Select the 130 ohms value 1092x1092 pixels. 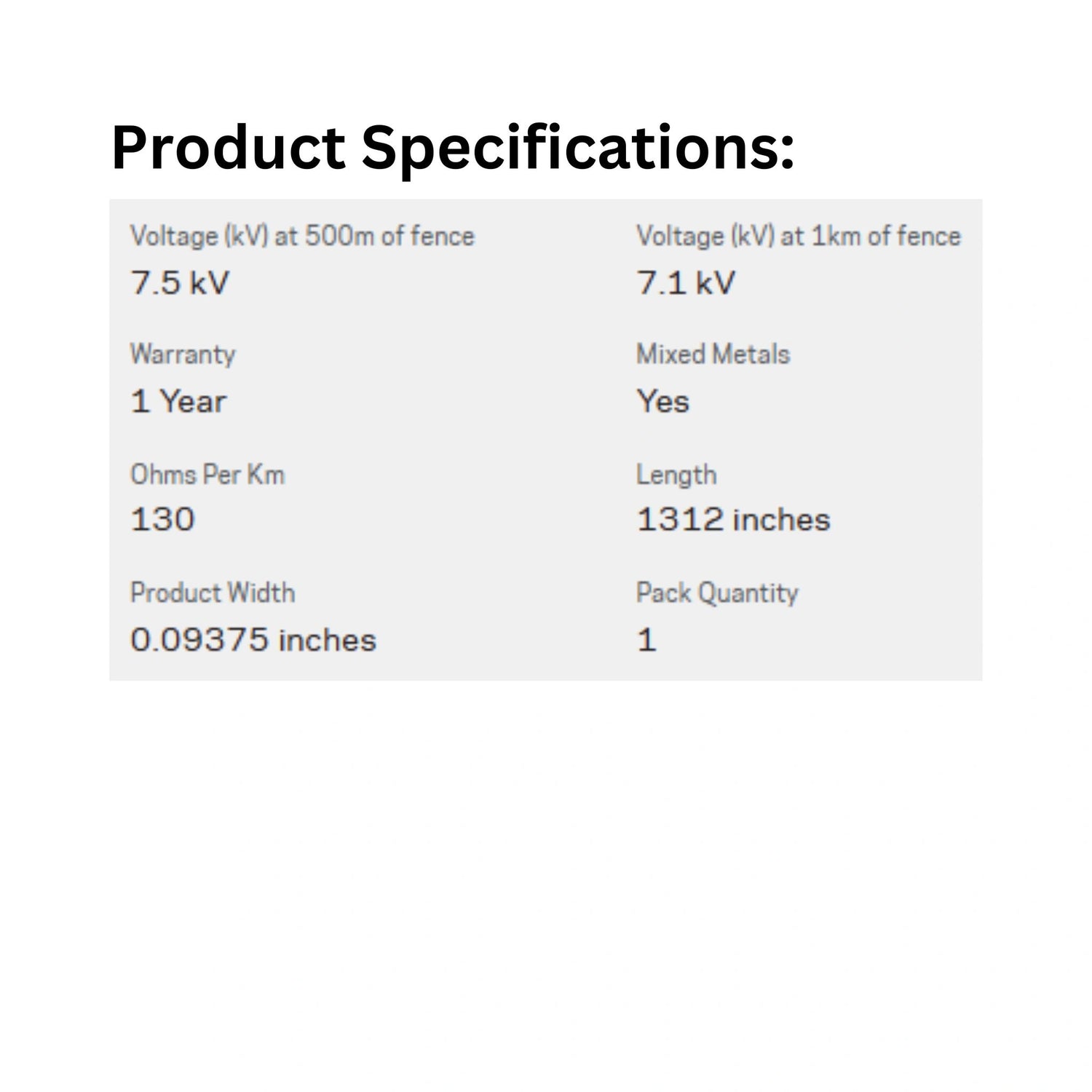click(163, 520)
